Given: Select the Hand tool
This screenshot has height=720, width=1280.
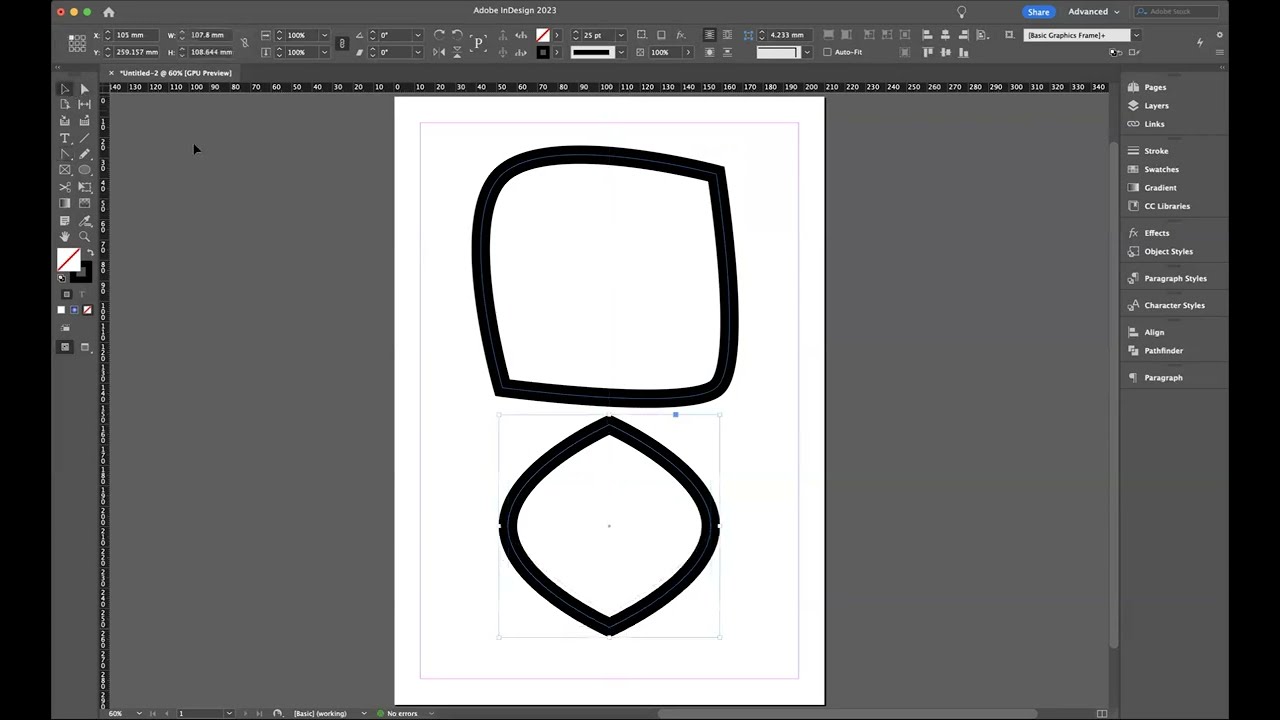Looking at the screenshot, I should tap(65, 237).
